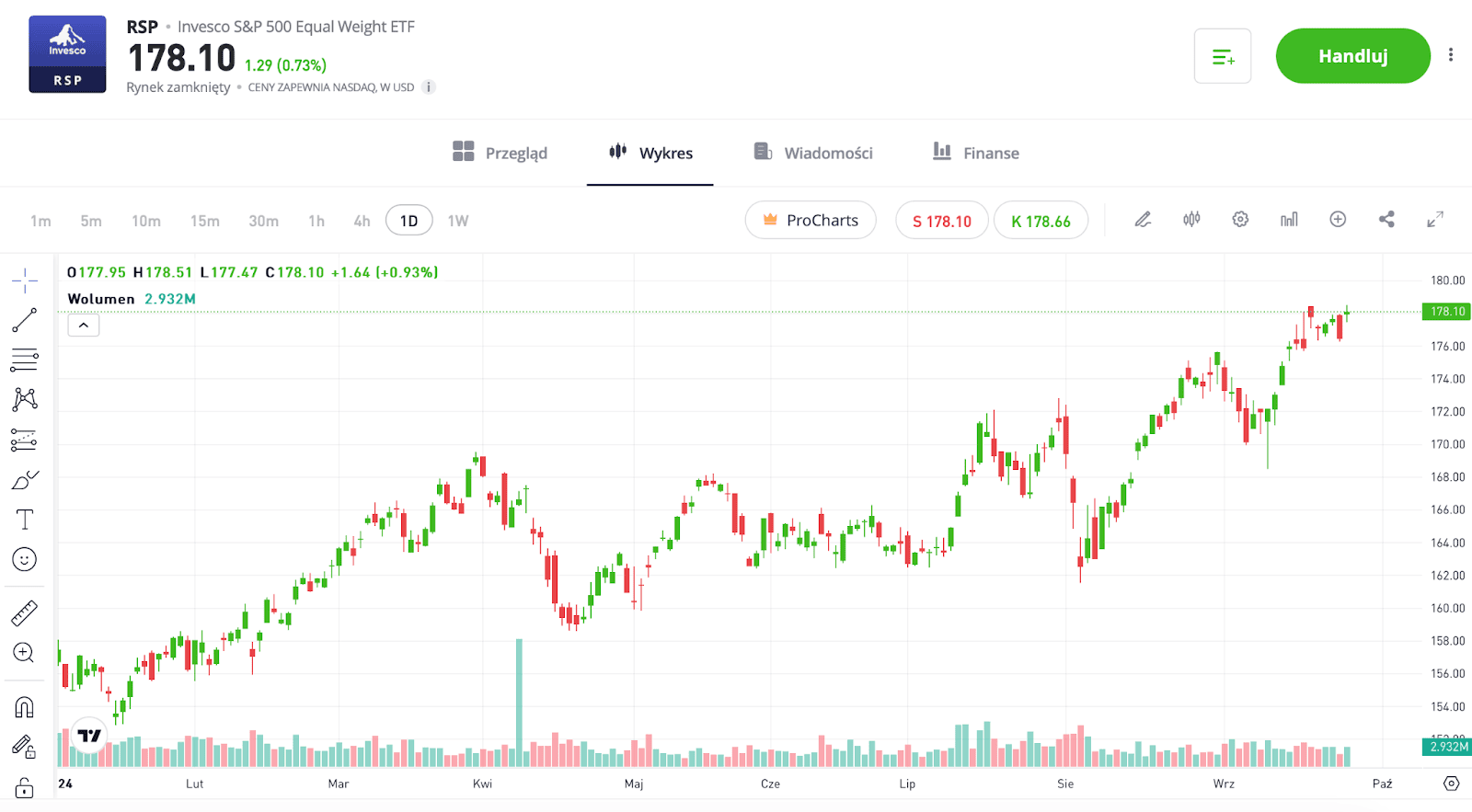
Task: Toggle stay in drawing mode pencil lock
Action: click(25, 747)
